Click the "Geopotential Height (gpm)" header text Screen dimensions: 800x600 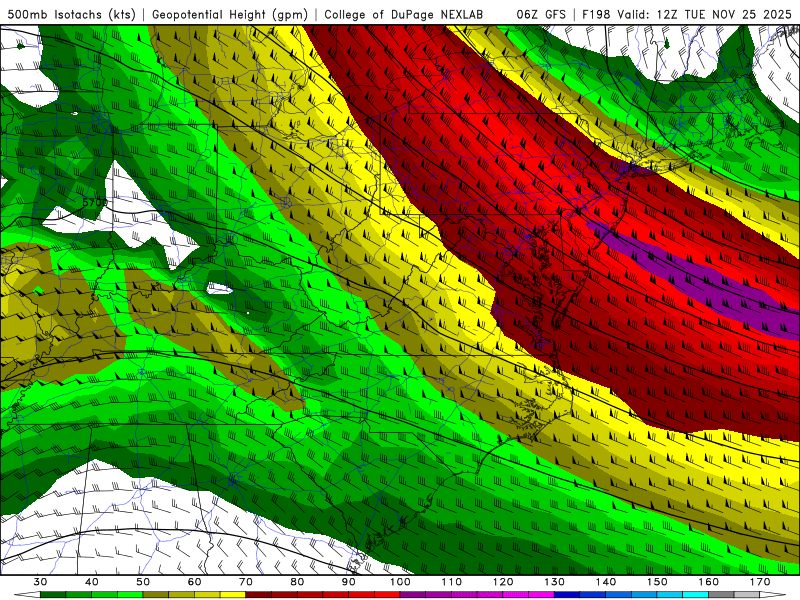point(230,14)
